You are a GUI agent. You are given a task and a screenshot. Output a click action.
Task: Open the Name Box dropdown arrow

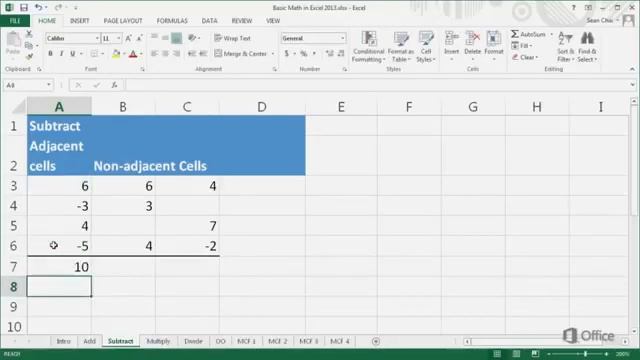coord(49,85)
